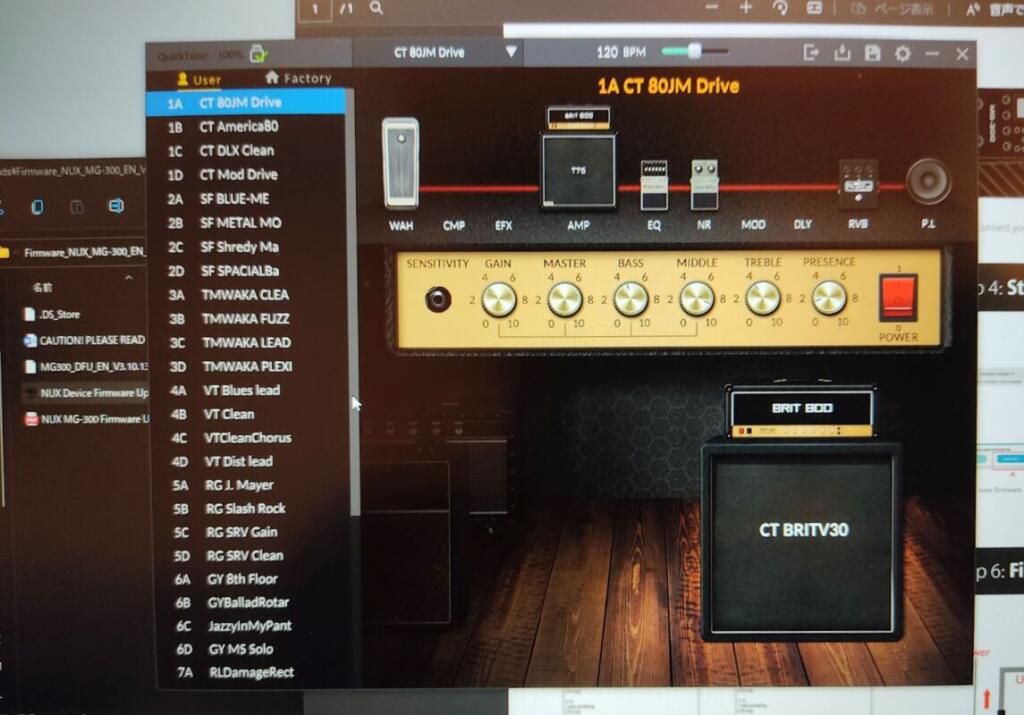Select preset 1D CT Mod Drive

247,175
